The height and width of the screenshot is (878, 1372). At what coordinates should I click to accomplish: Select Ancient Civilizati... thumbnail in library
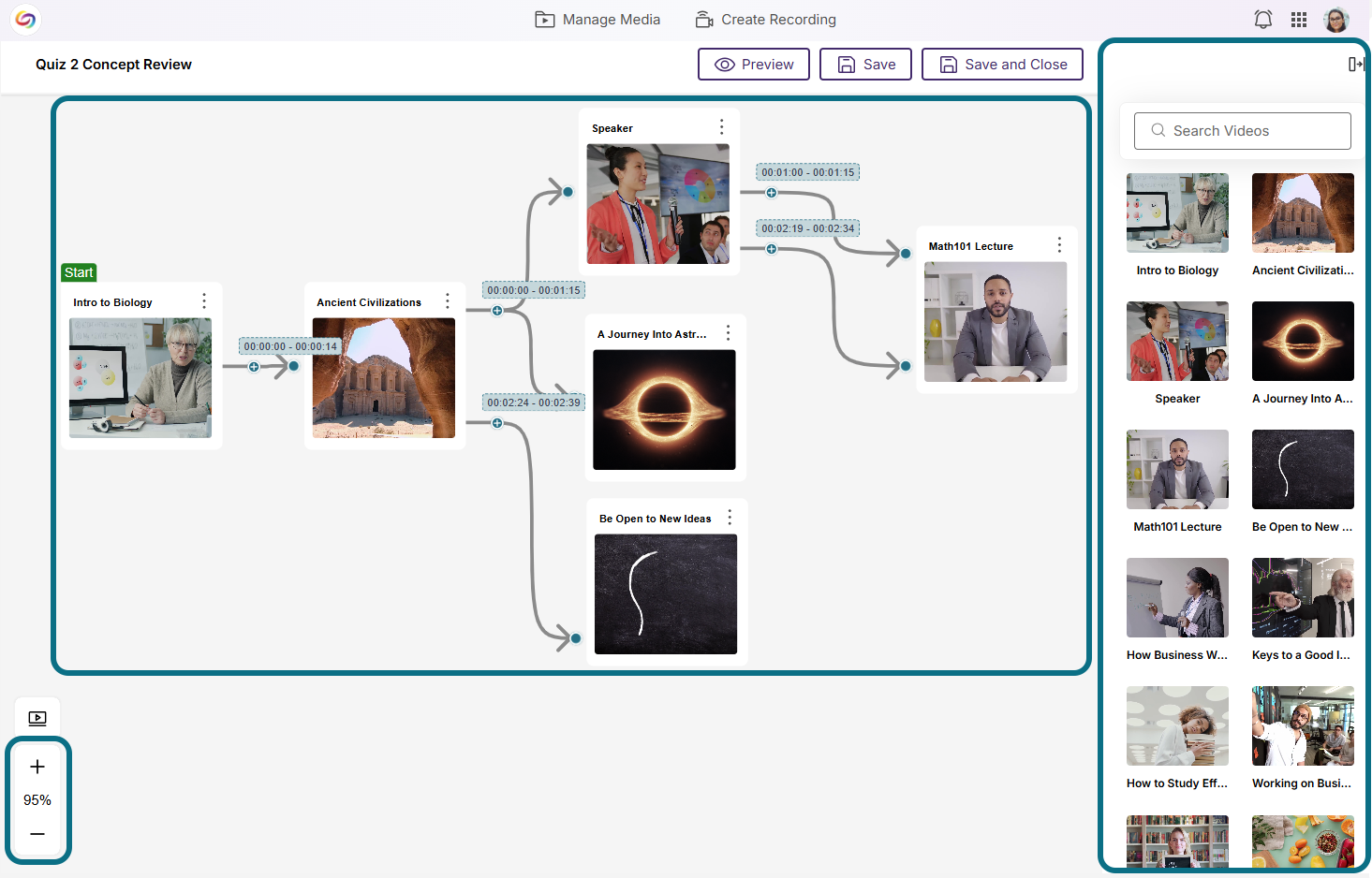tap(1303, 212)
